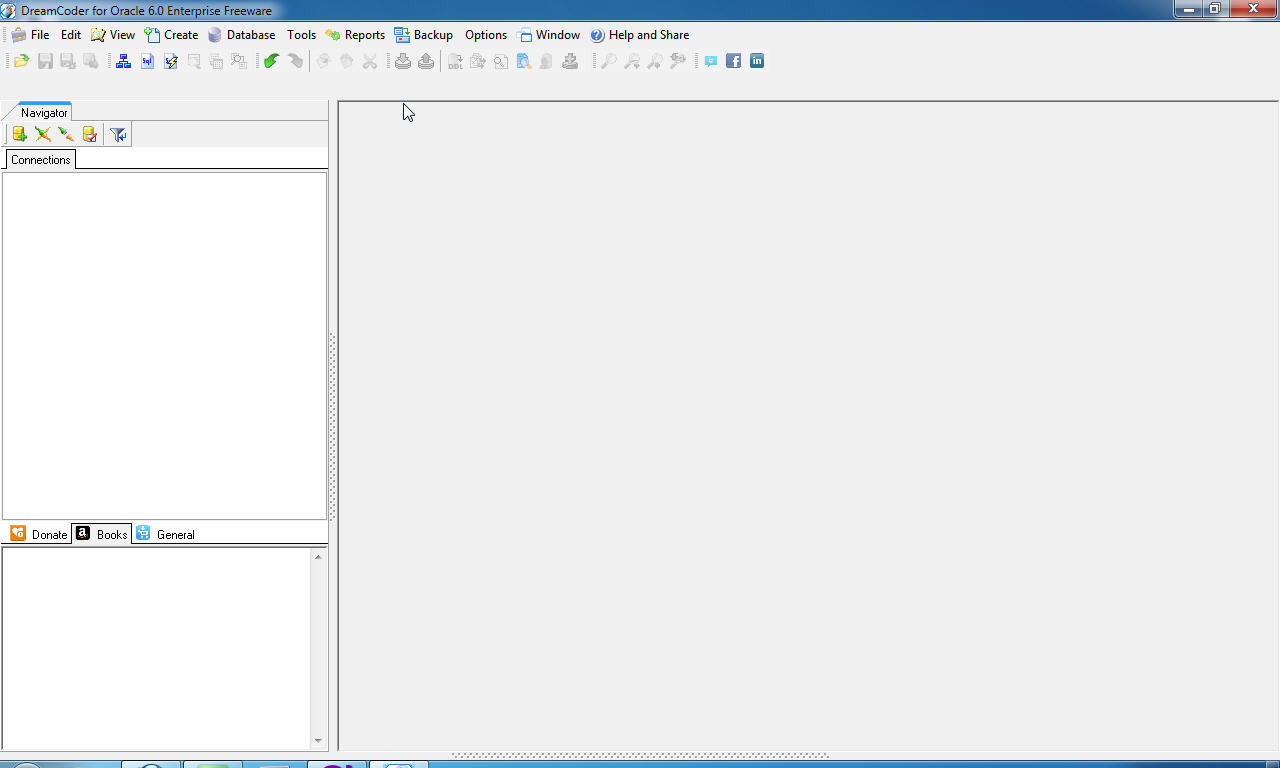The image size is (1280, 768).
Task: Click the grayed-out save floppy icon
Action: click(45, 61)
